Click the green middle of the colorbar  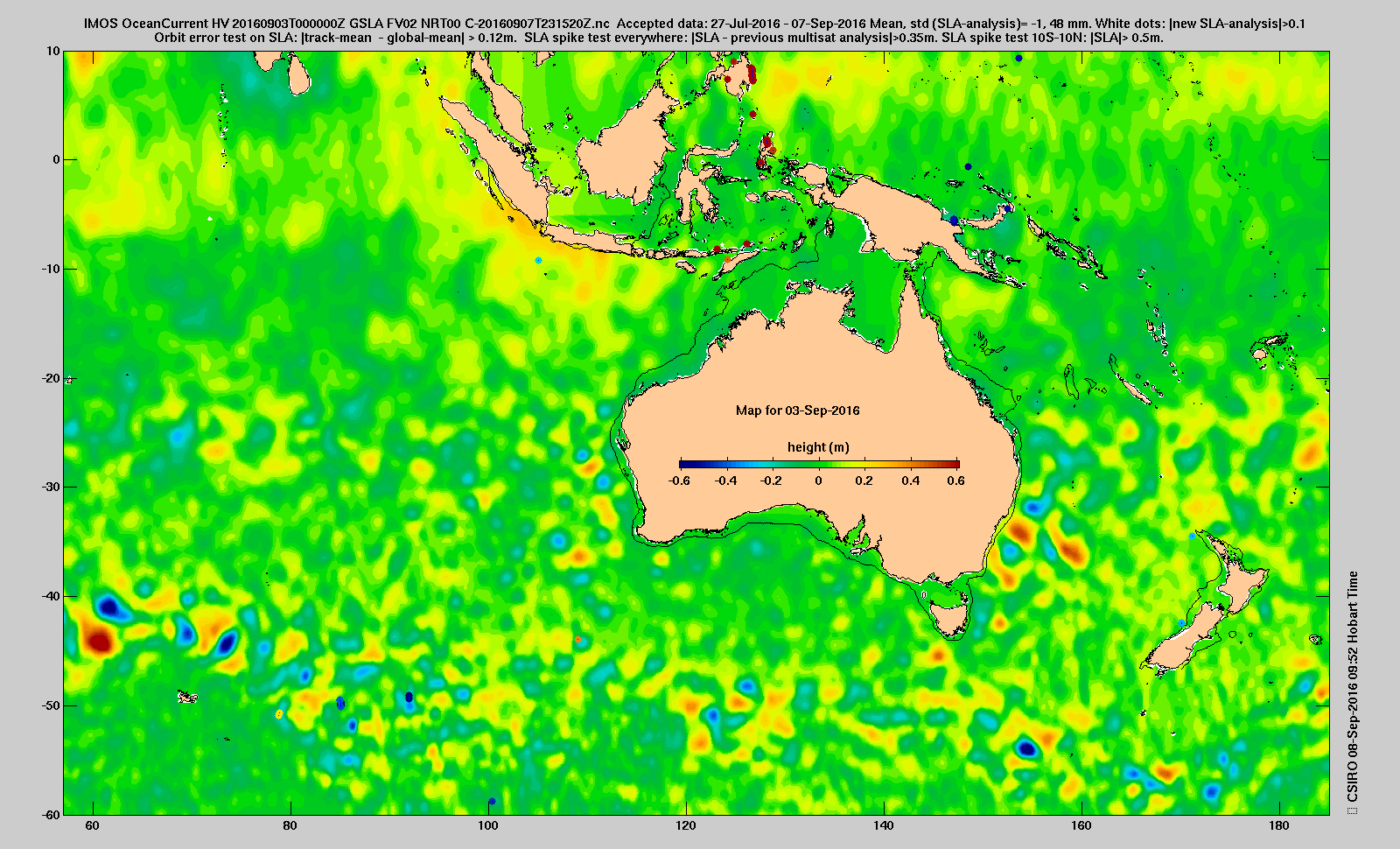[x=819, y=464]
